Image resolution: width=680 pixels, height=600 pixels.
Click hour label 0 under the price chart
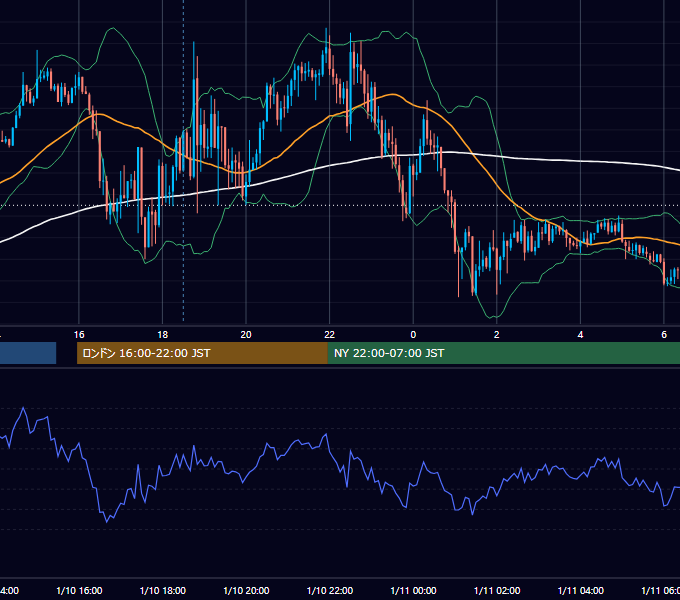click(x=413, y=334)
